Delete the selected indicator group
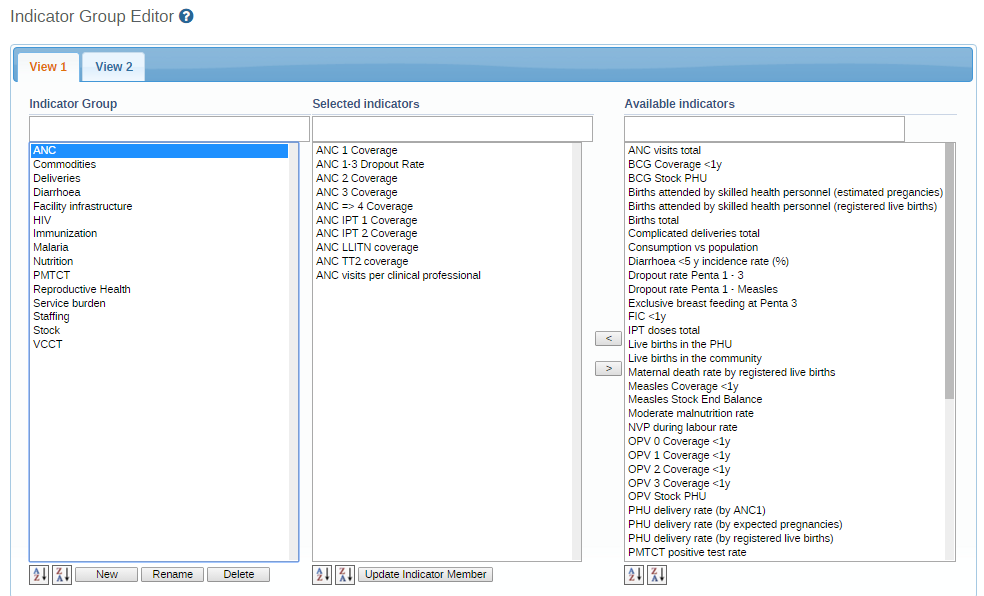984x596 pixels. [238, 575]
